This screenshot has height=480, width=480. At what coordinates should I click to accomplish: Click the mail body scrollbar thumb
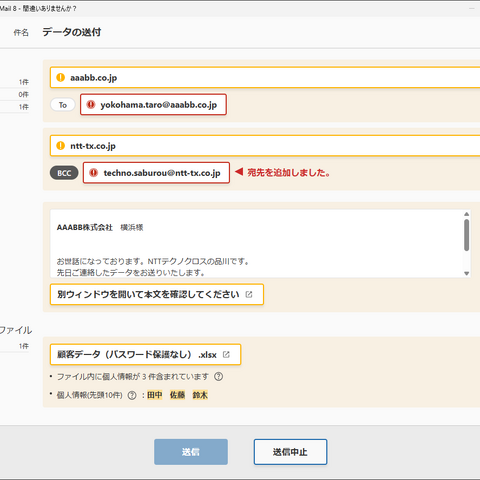coord(467,235)
